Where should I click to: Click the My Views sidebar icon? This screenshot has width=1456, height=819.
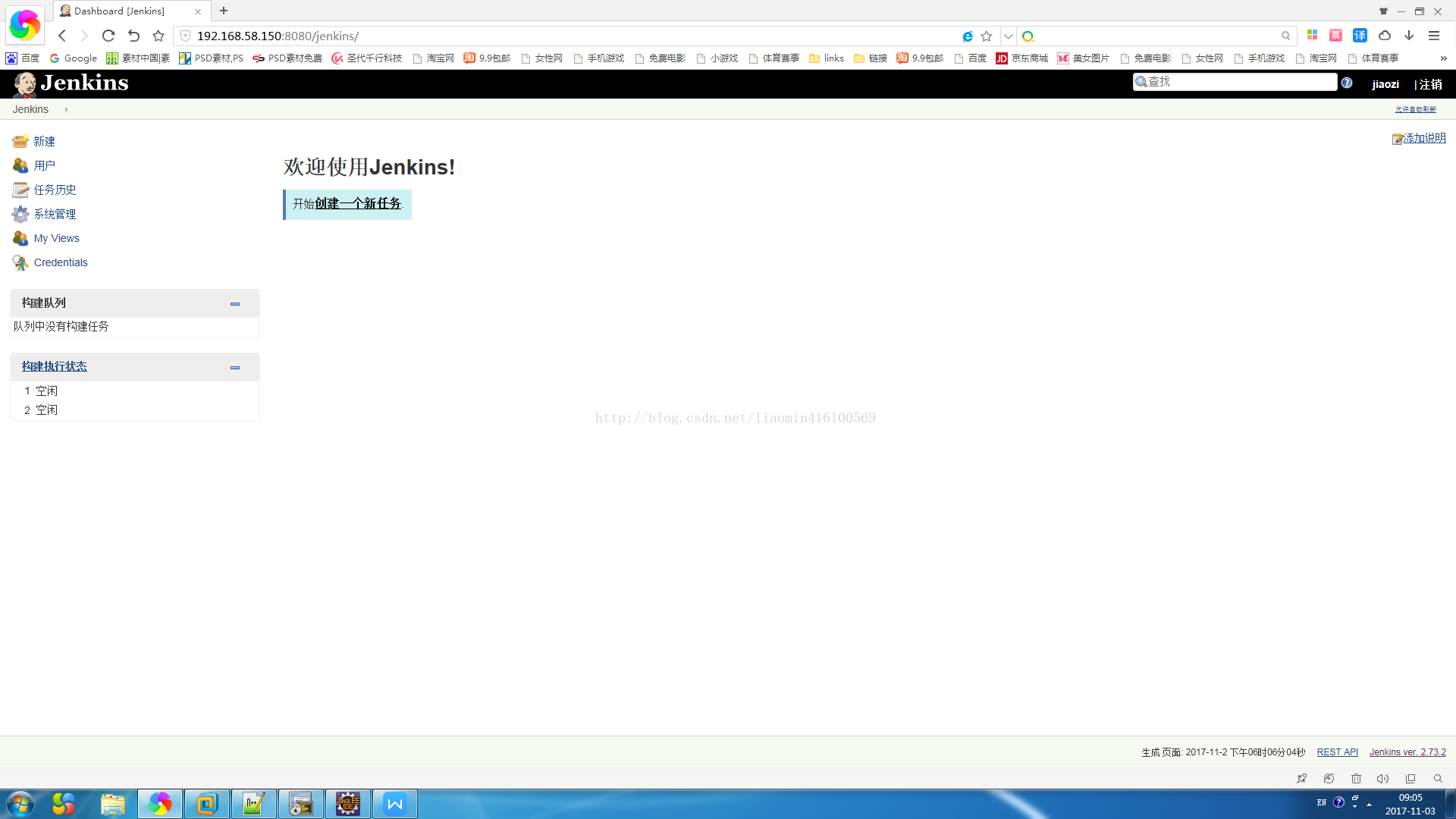click(x=20, y=238)
